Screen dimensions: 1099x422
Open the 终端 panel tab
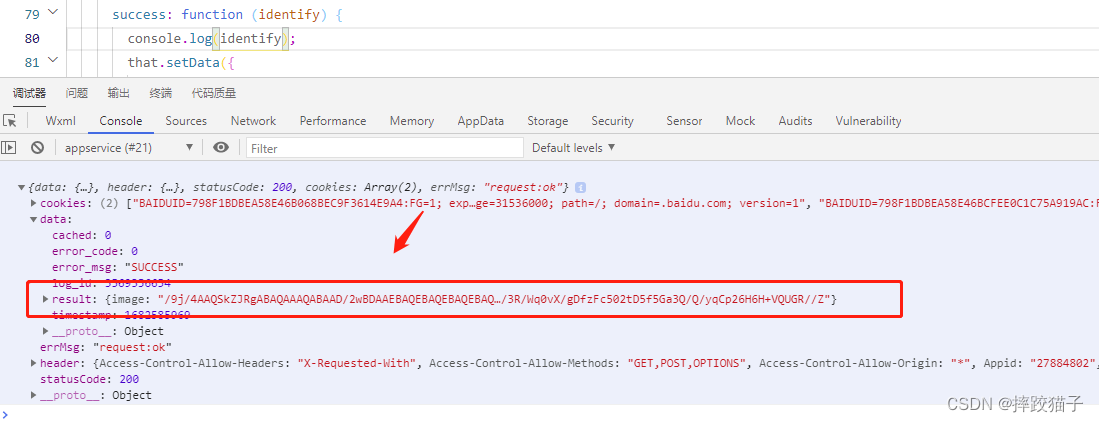161,93
